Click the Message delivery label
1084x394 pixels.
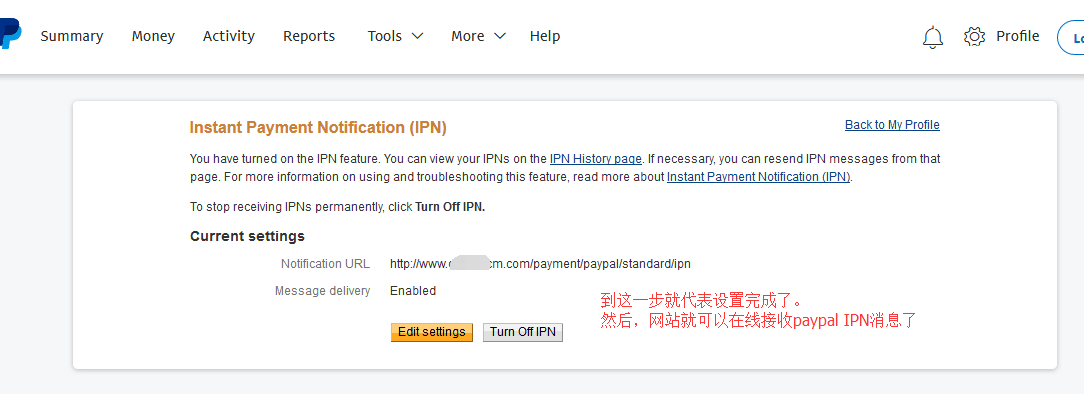323,291
